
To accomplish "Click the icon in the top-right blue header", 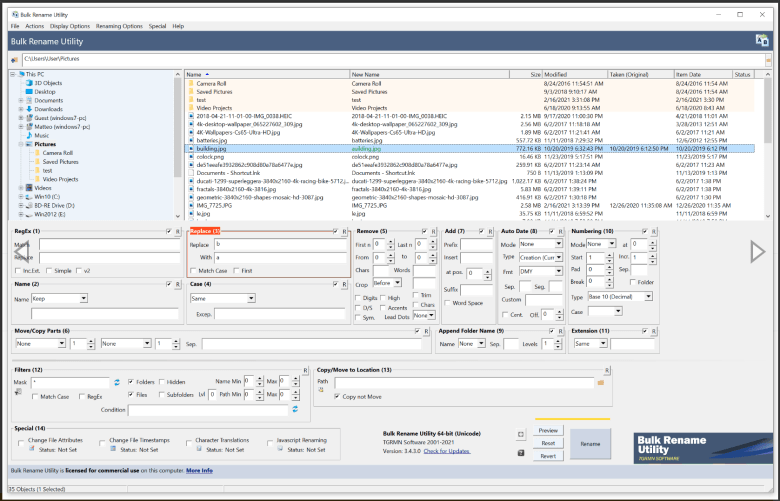I will point(762,40).
